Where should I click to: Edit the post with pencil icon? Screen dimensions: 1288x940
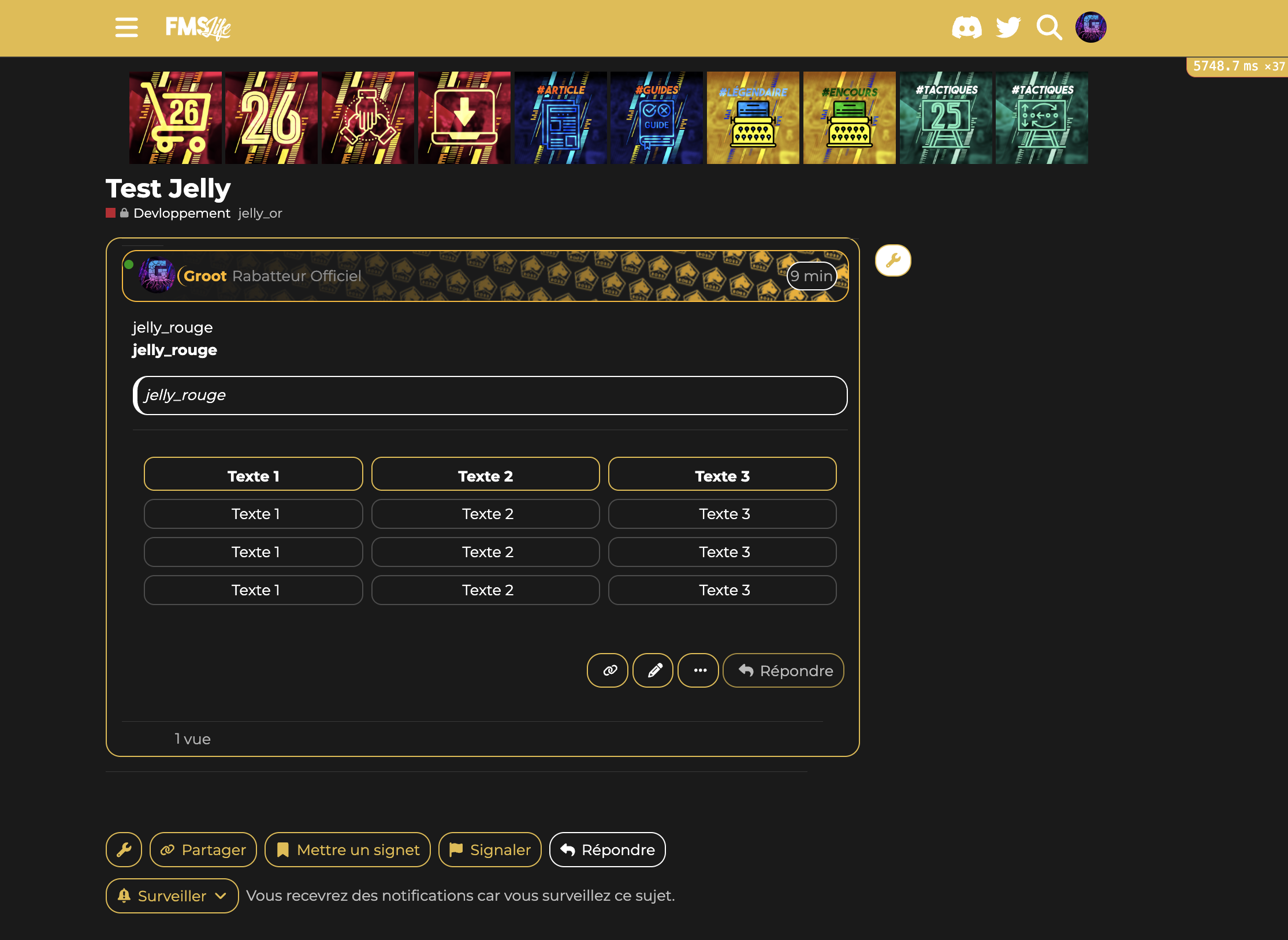click(653, 670)
